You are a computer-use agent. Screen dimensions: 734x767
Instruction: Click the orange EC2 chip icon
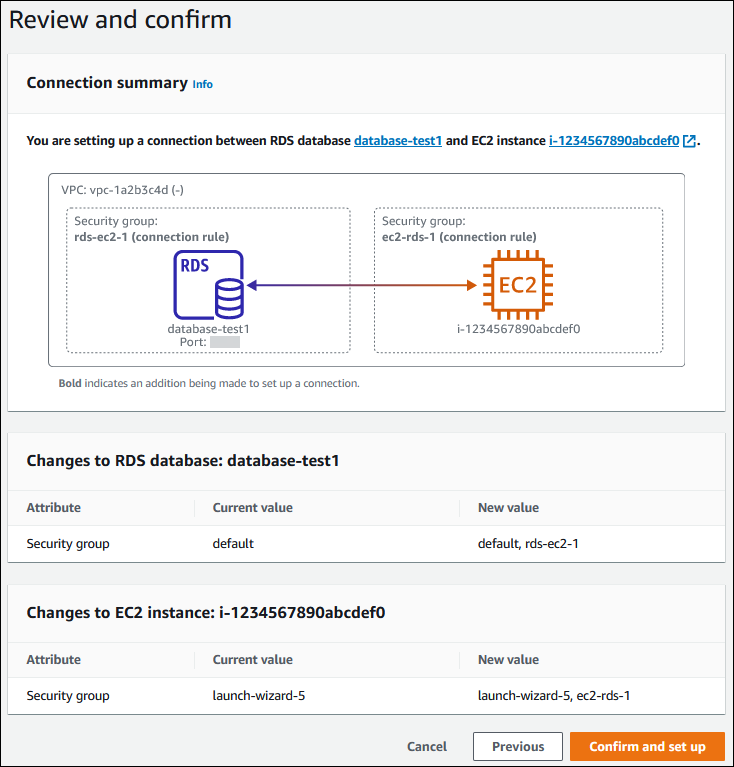click(517, 285)
